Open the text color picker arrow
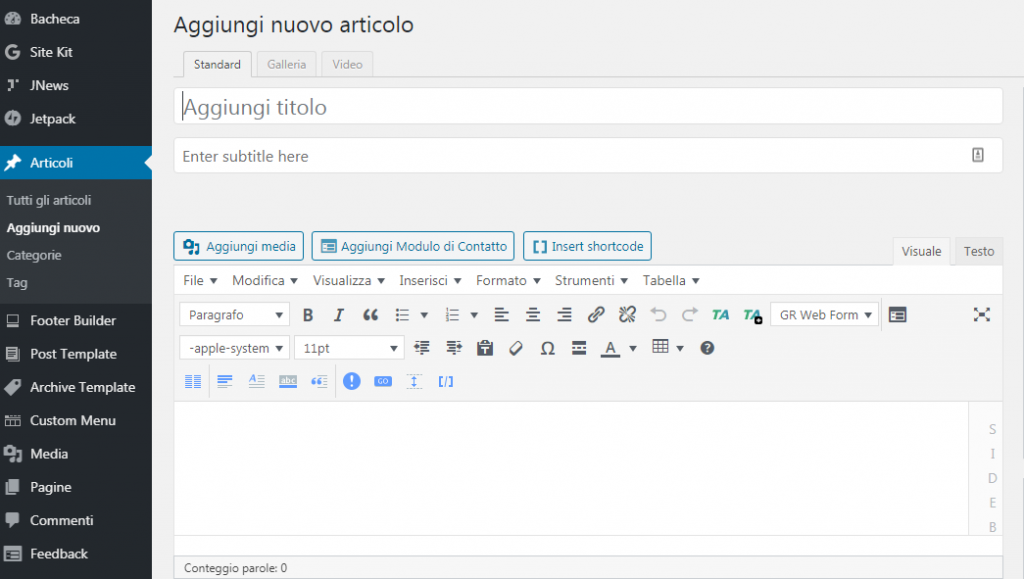Image resolution: width=1024 pixels, height=579 pixels. (632, 349)
